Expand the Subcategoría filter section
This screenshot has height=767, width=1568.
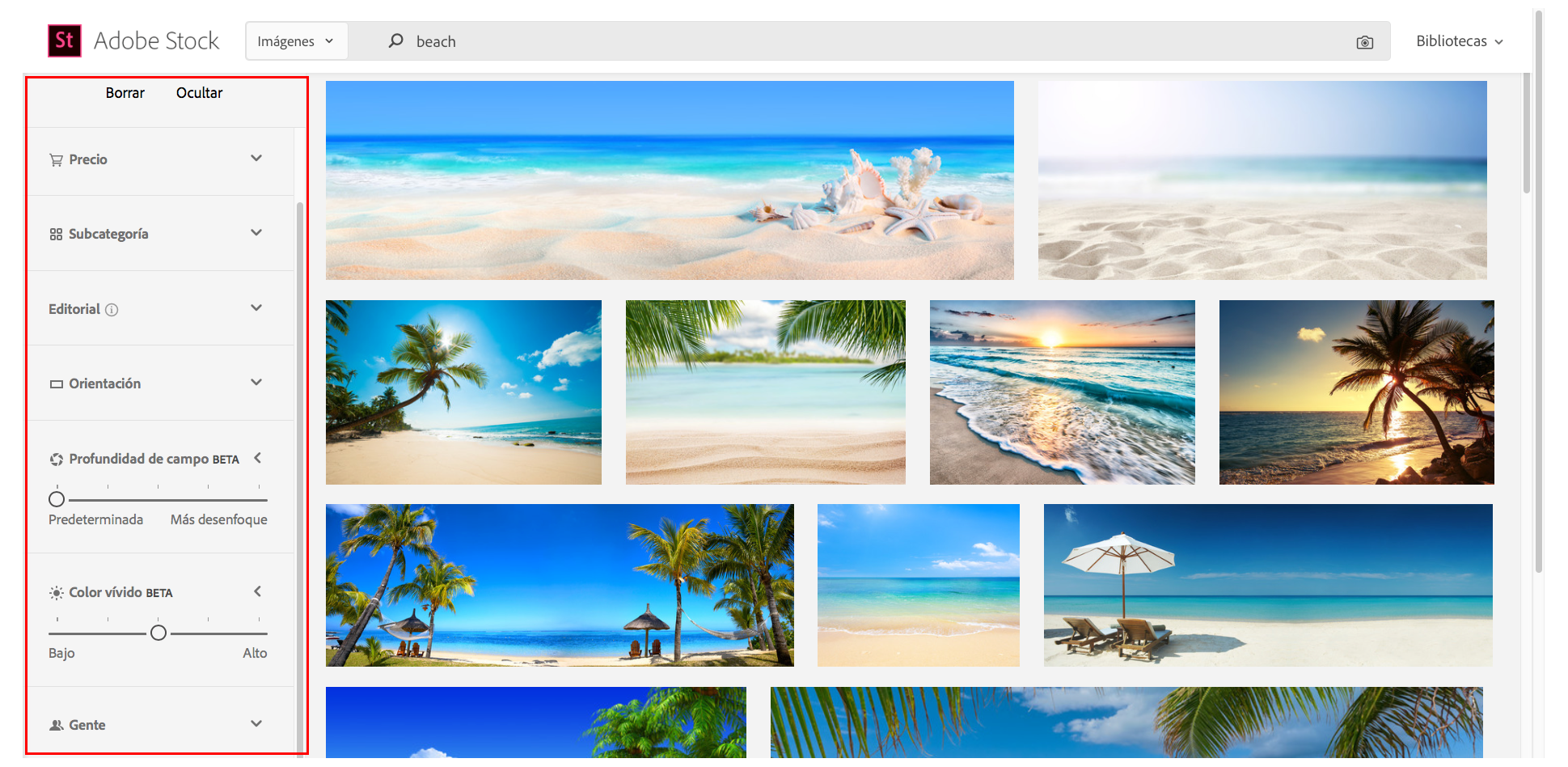tap(256, 233)
